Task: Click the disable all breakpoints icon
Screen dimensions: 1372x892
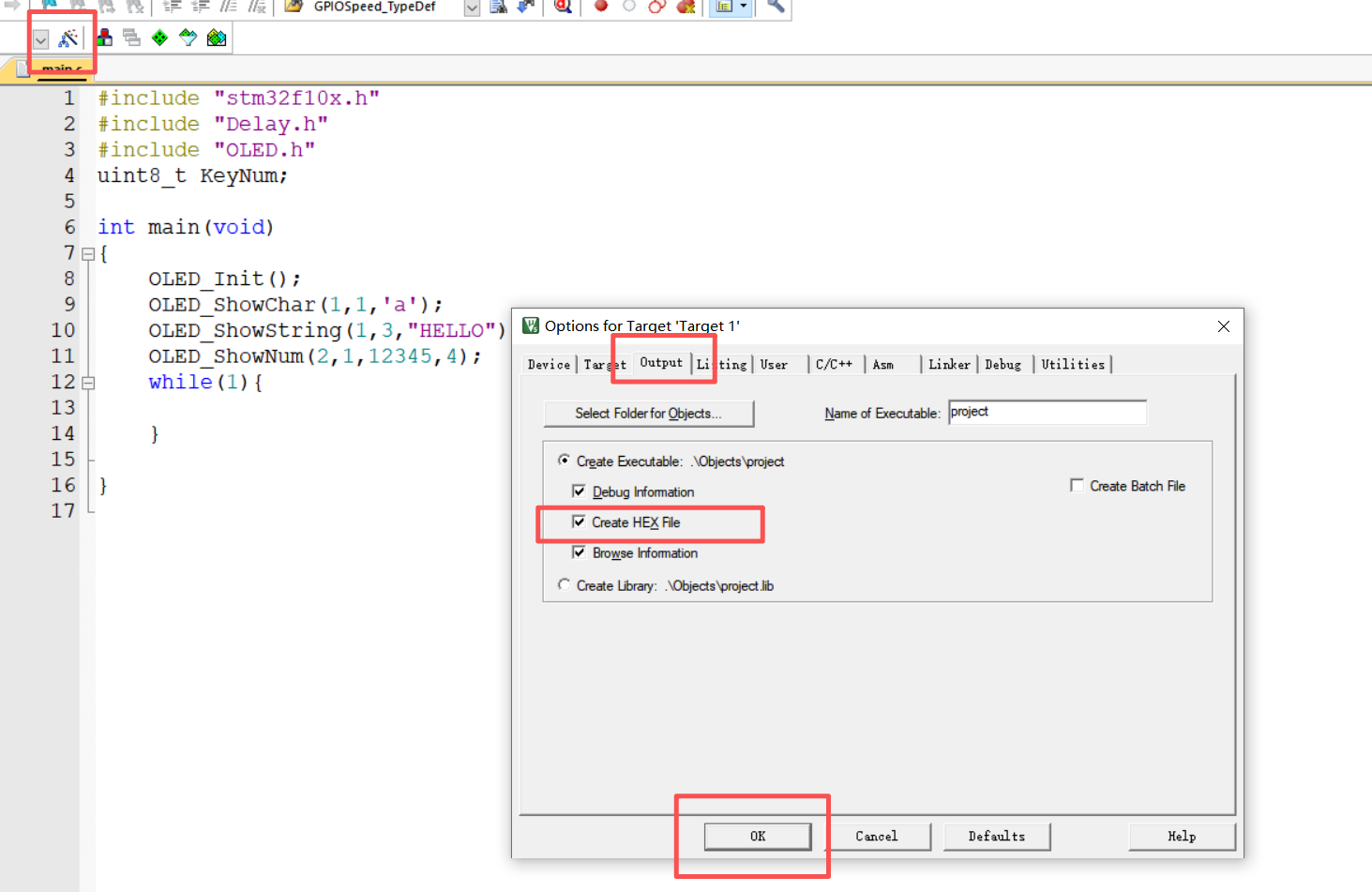Action: click(657, 7)
